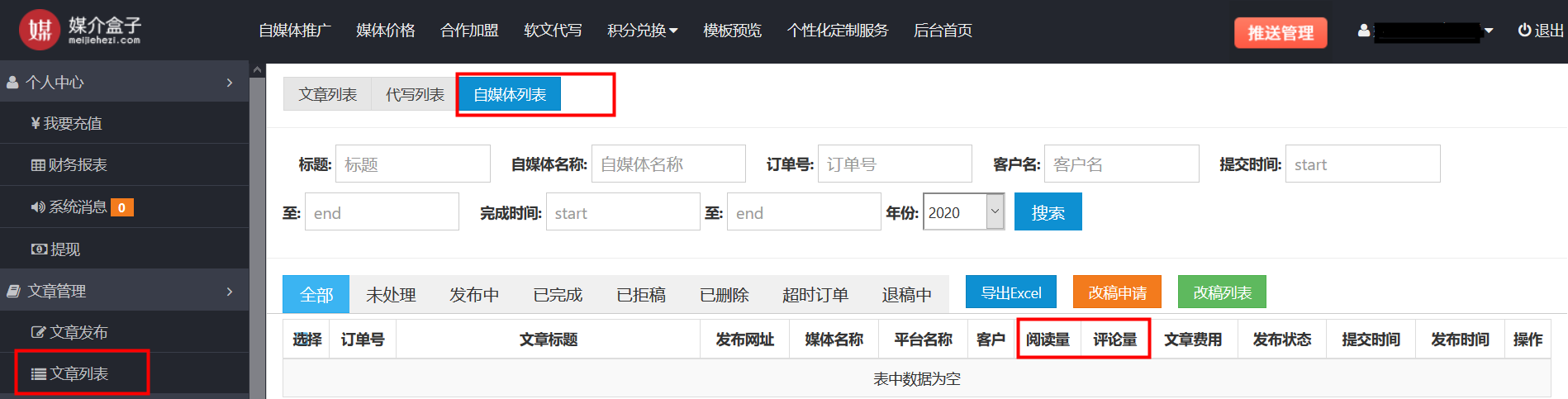Click the sidebar scrollbar up arrow
The image size is (1568, 399).
point(257,69)
